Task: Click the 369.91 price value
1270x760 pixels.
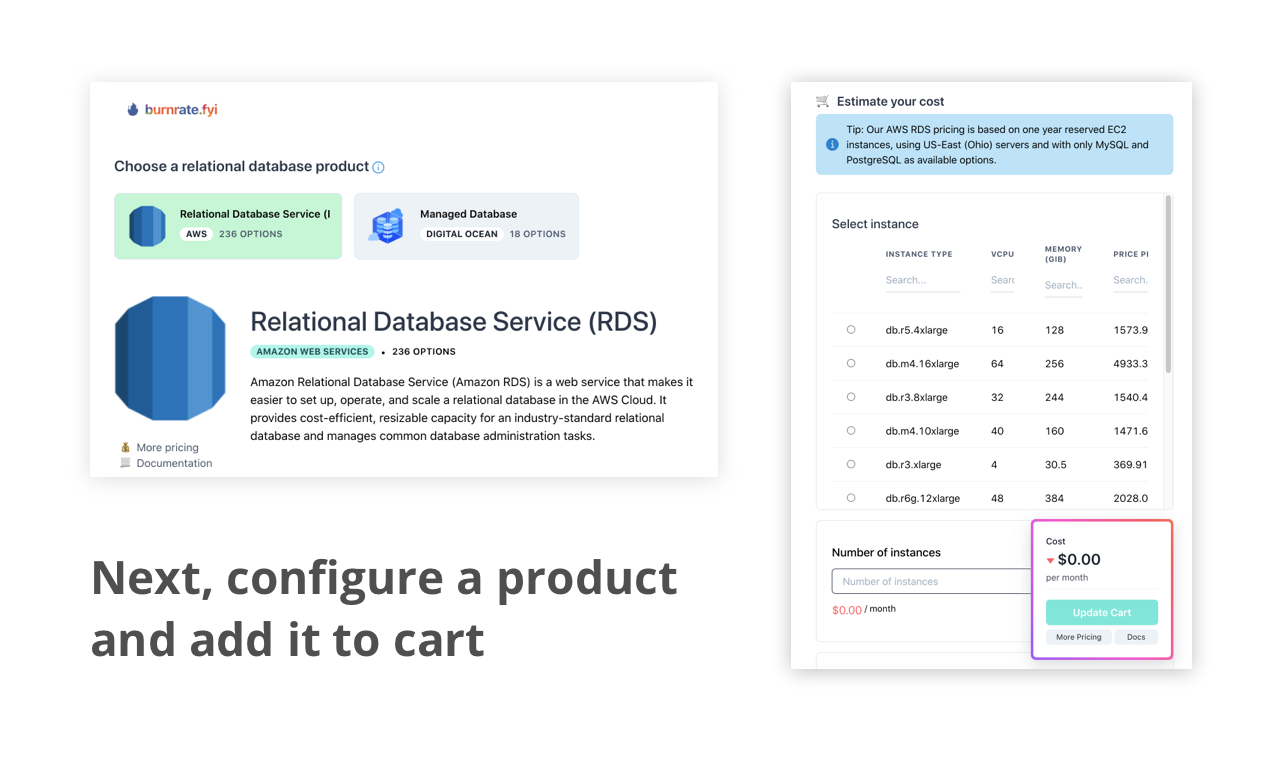Action: coord(1130,465)
